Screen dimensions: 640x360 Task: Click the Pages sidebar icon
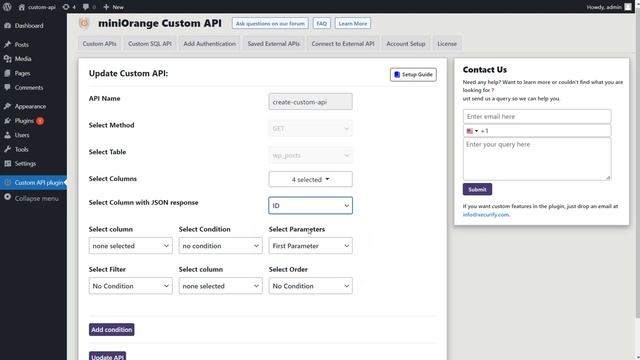pyautogui.click(x=7, y=73)
